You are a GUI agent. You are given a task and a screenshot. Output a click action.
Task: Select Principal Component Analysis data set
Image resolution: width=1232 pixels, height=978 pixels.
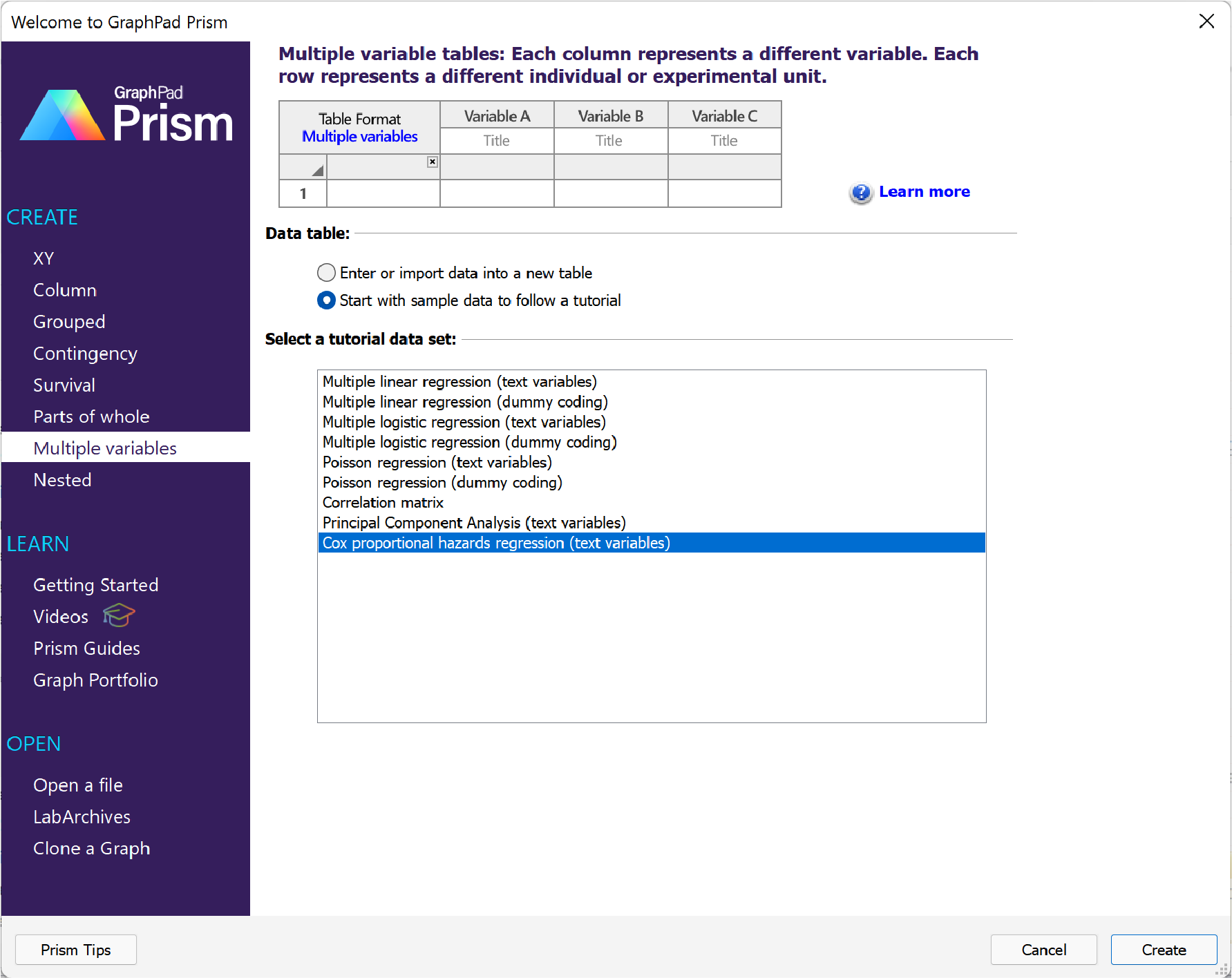tap(474, 523)
